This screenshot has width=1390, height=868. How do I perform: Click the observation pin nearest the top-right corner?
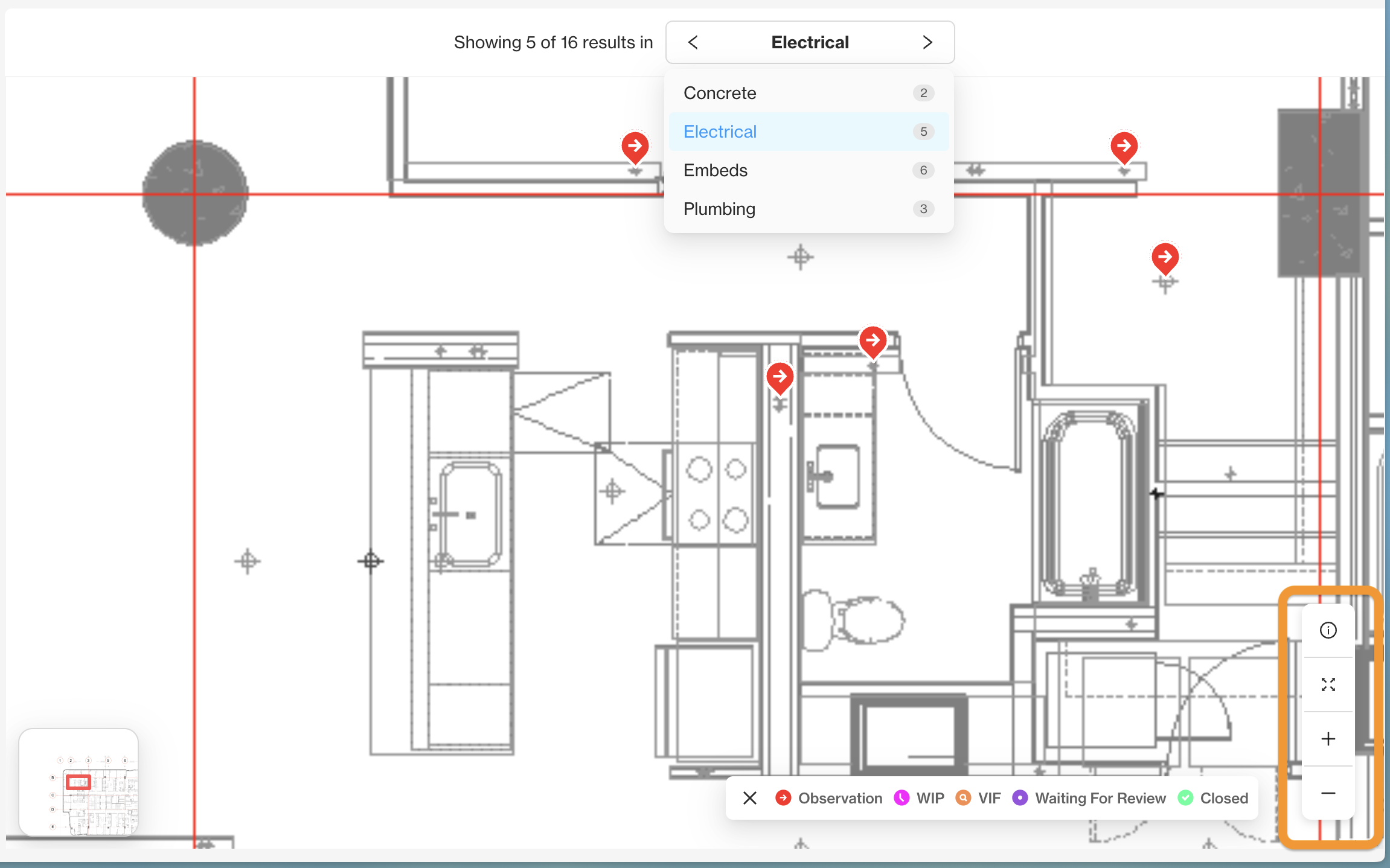(1124, 146)
